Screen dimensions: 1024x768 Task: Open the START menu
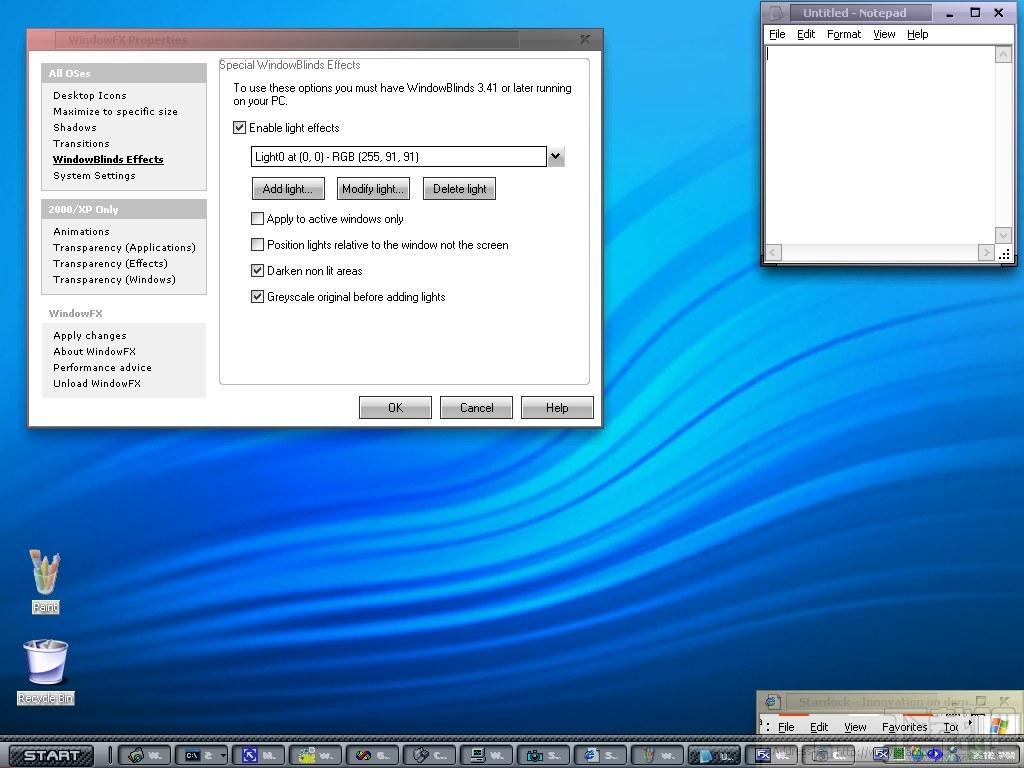(x=52, y=756)
